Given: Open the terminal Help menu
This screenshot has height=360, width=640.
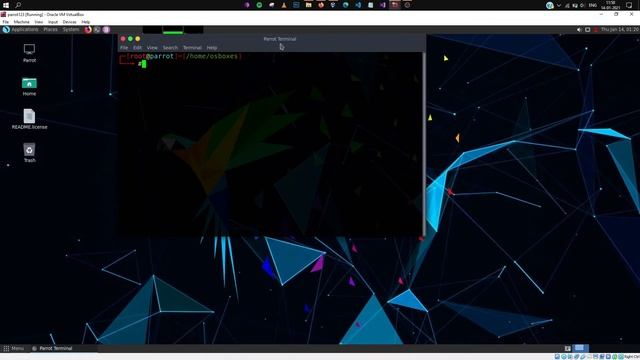Looking at the screenshot, I should tap(212, 48).
